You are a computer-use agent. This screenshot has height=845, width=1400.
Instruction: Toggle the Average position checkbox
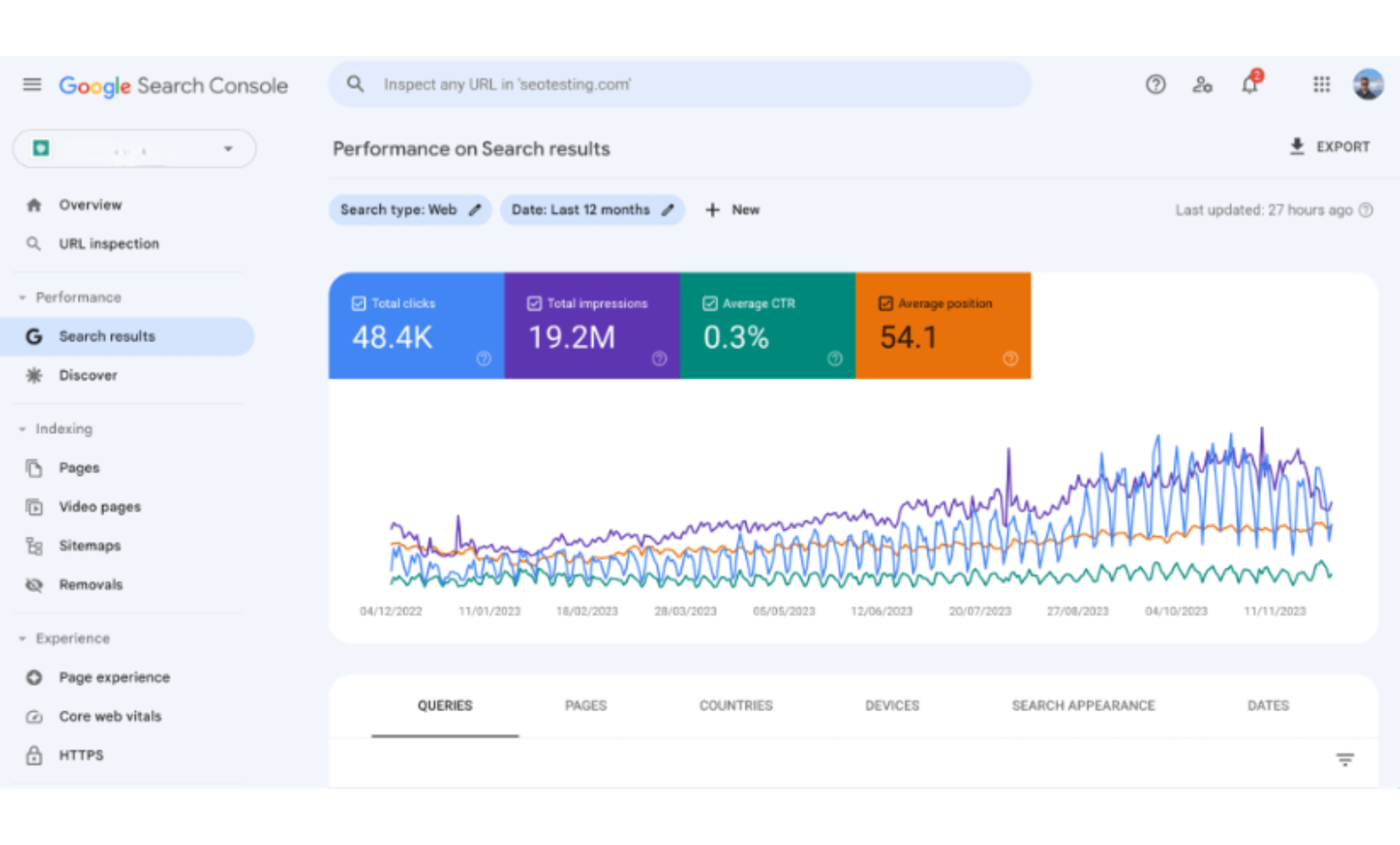[885, 304]
